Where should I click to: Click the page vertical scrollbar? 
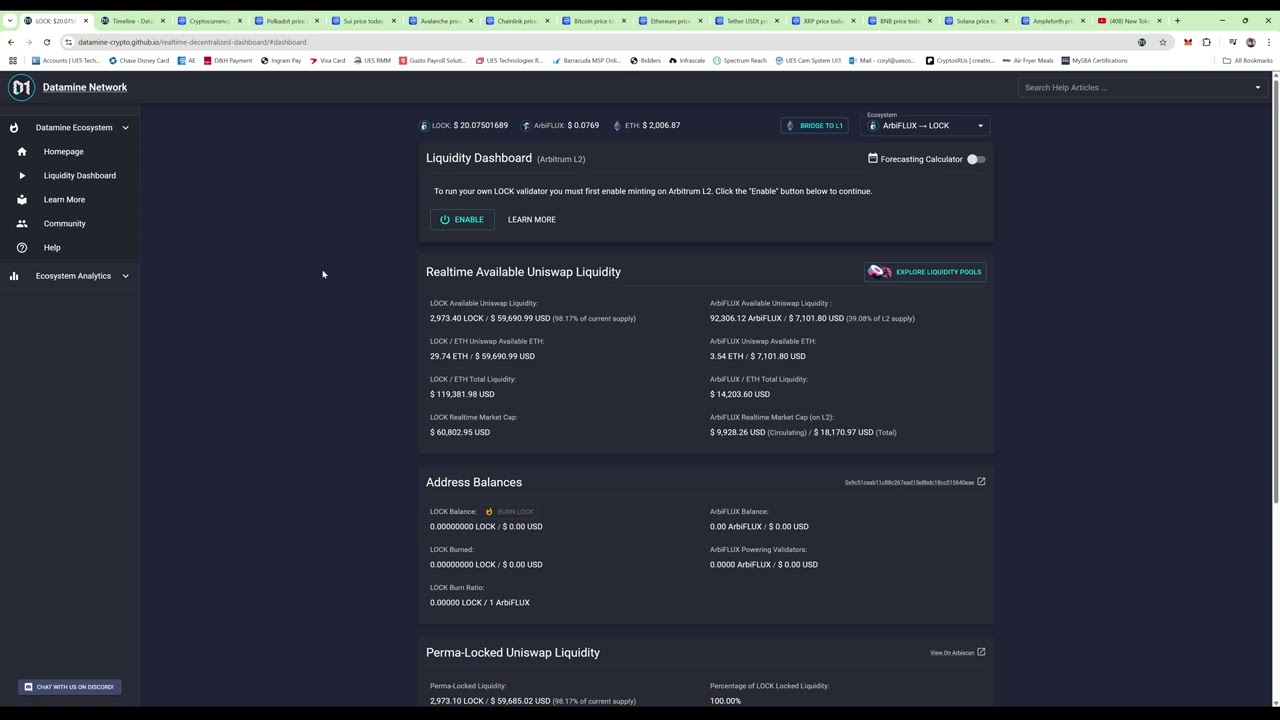pos(1275,290)
